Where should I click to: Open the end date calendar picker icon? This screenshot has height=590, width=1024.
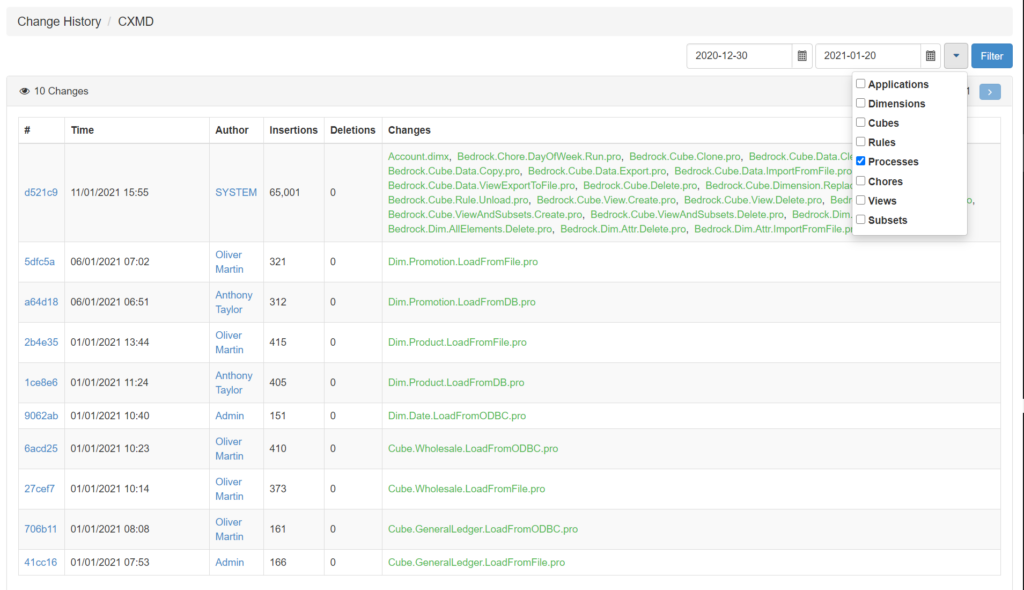coord(930,56)
